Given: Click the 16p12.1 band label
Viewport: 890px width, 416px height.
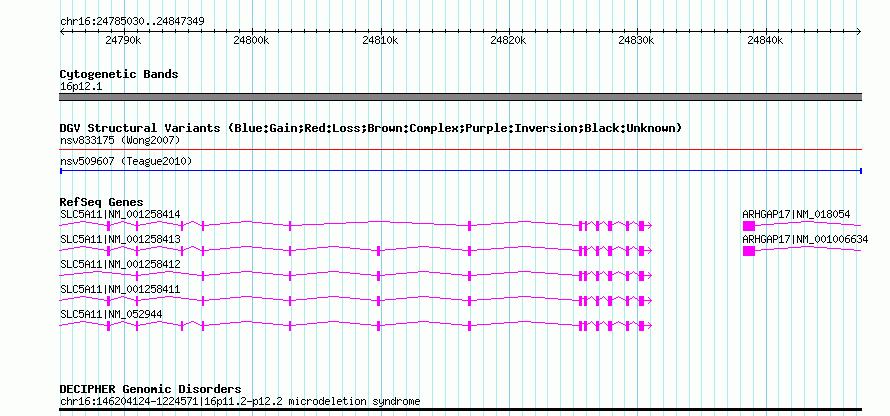Looking at the screenshot, I should pos(81,87).
